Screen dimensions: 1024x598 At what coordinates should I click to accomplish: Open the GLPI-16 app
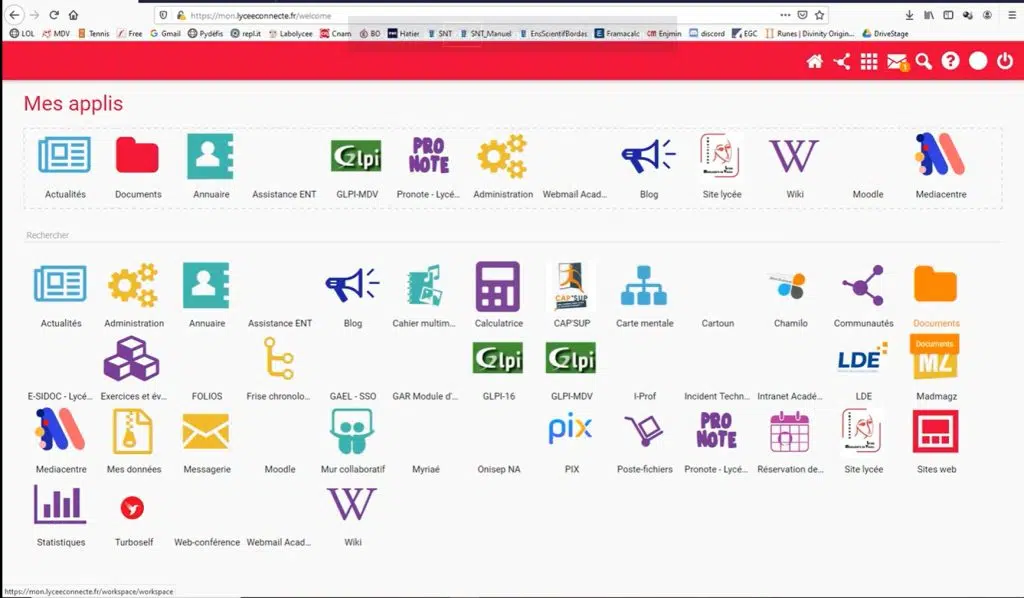498,358
